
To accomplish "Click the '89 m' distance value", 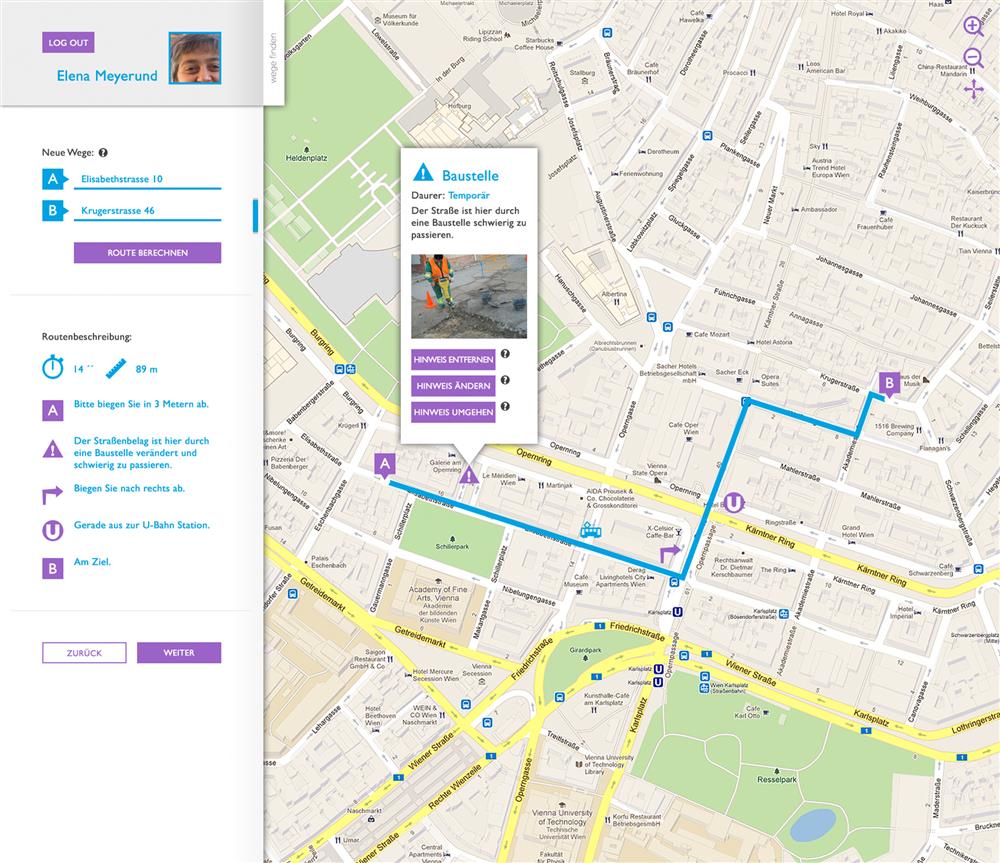I will 147,369.
